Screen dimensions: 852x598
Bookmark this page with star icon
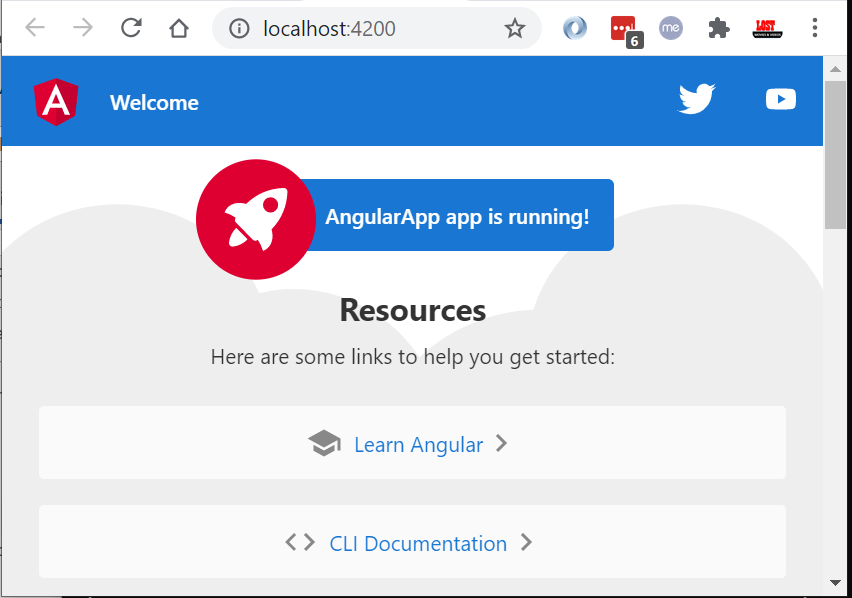515,29
